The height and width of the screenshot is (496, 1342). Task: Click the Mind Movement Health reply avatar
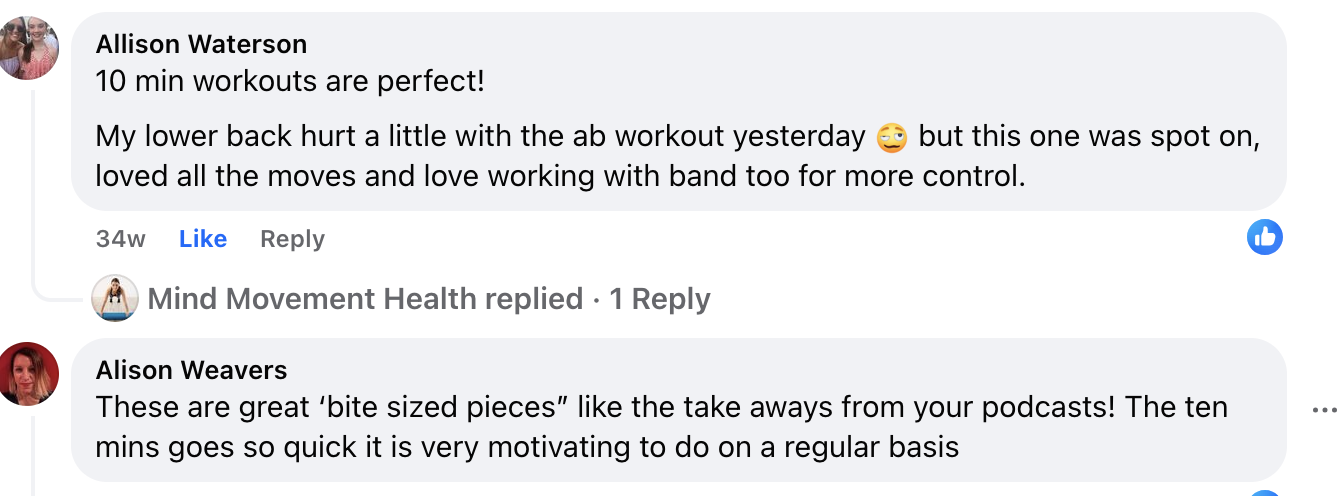click(x=115, y=298)
